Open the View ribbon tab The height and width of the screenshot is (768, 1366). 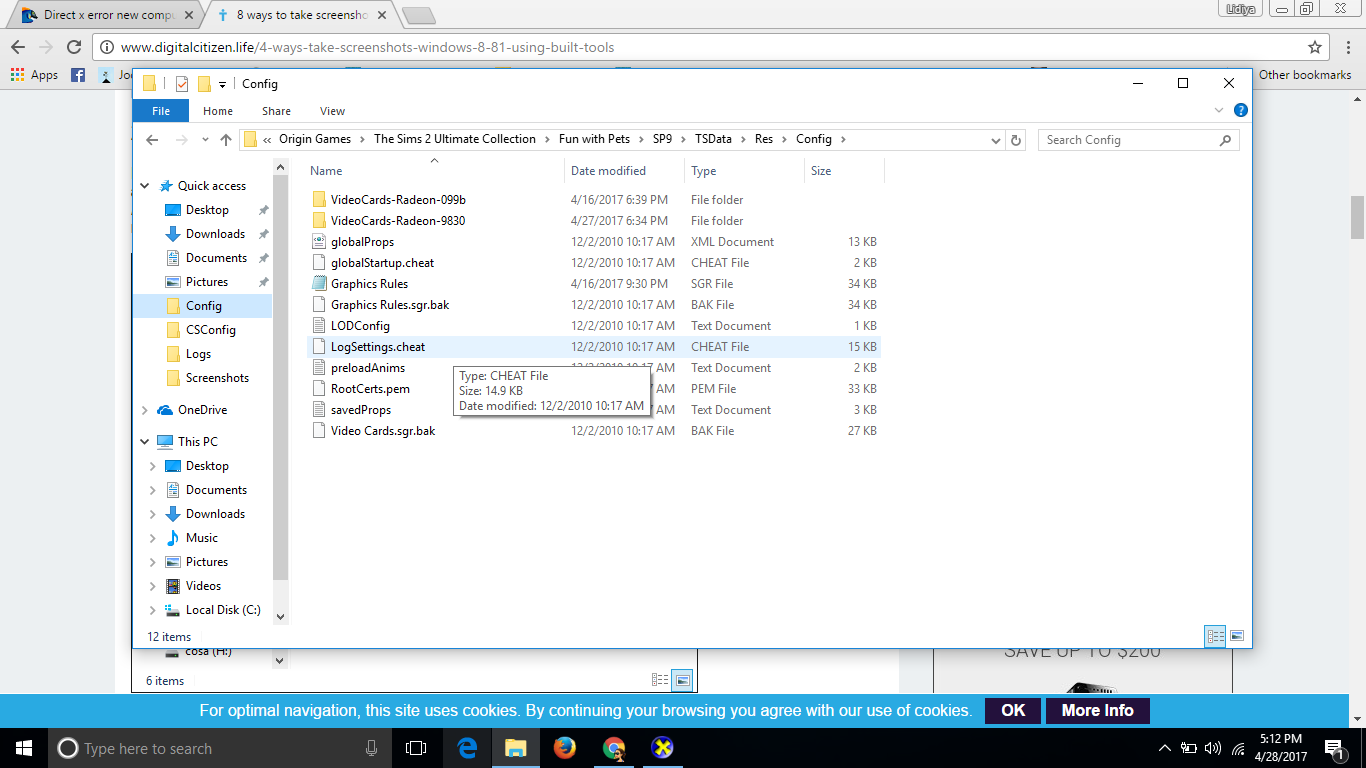(x=332, y=111)
